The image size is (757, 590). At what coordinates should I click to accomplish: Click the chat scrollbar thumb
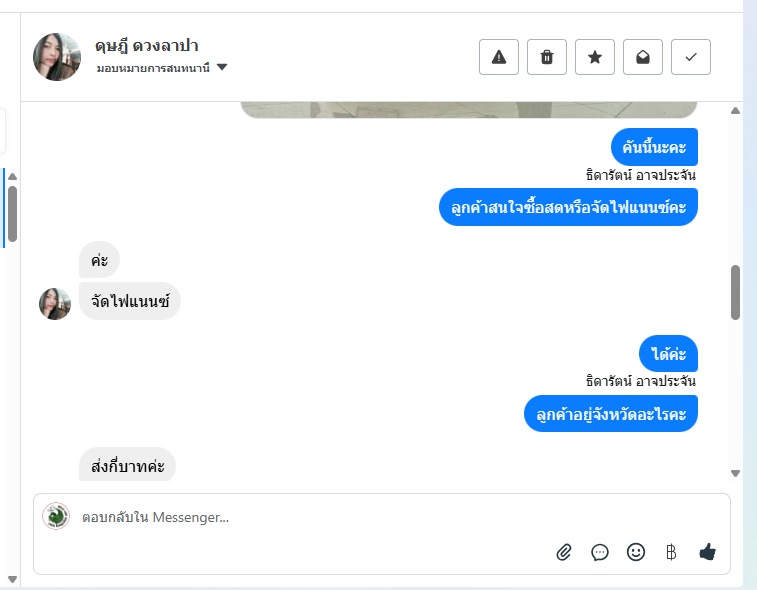(736, 292)
